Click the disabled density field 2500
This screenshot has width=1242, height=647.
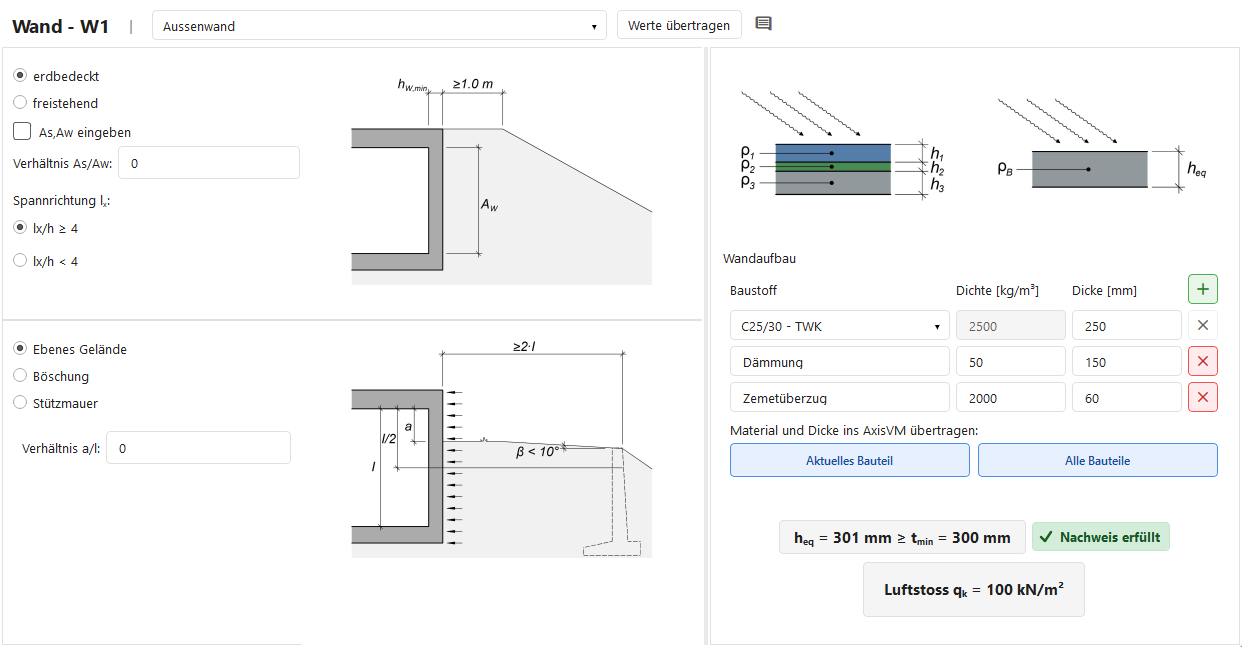coord(1011,326)
